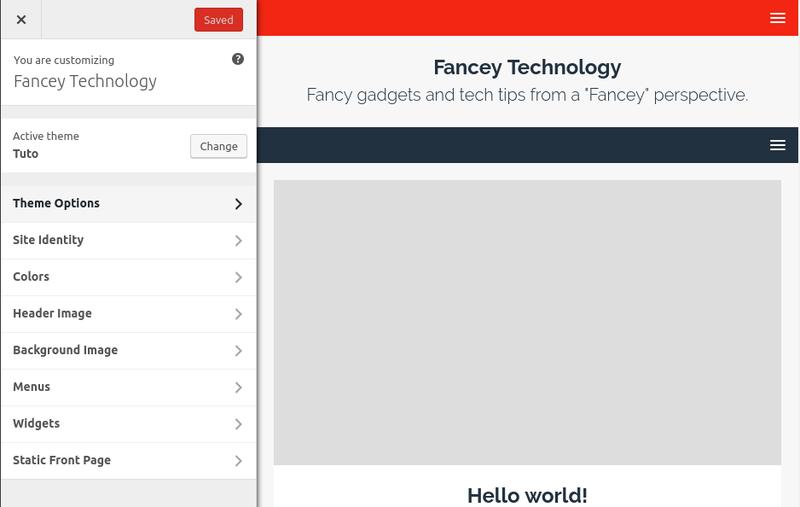The image size is (800, 507).
Task: Expand the Background Image chevron arrow
Action: (238, 351)
